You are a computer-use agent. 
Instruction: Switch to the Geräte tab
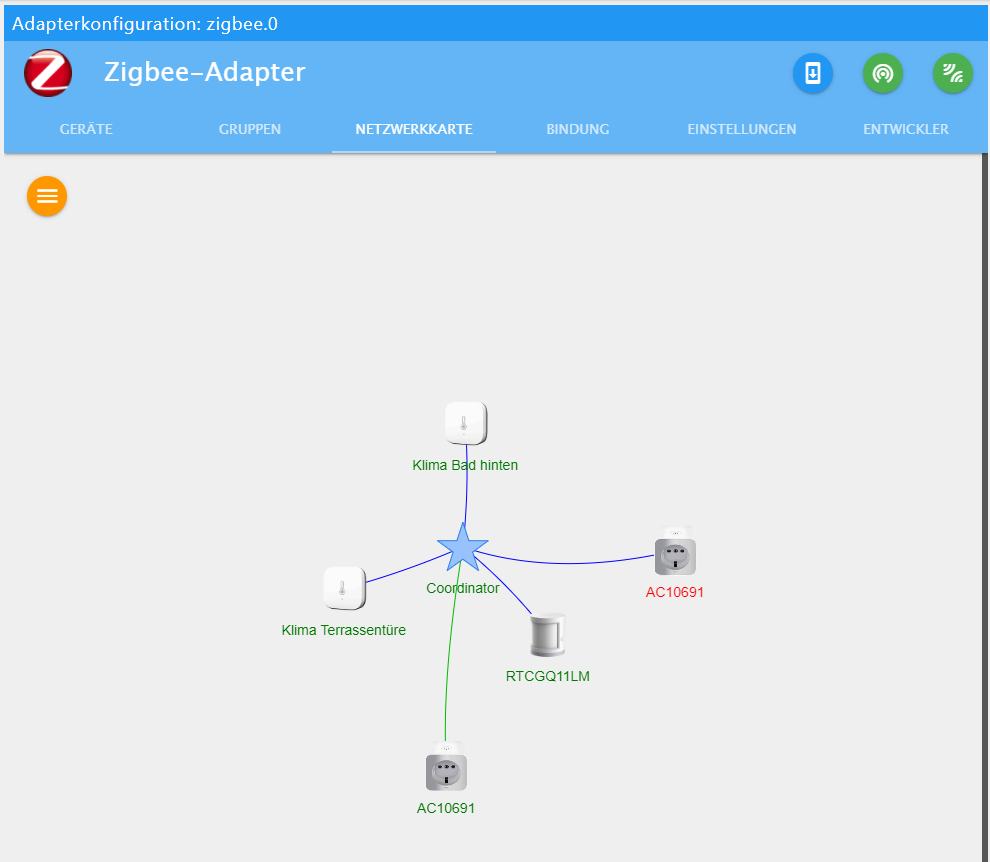[86, 129]
